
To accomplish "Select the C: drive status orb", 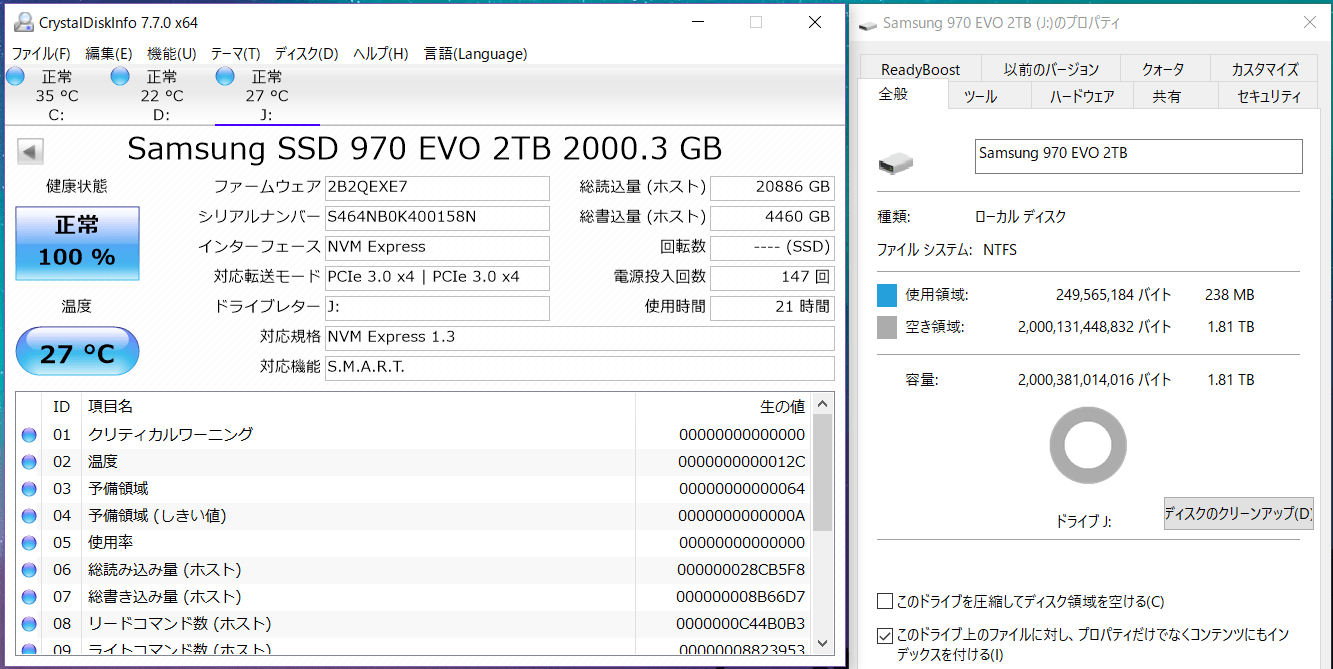I will 15,76.
